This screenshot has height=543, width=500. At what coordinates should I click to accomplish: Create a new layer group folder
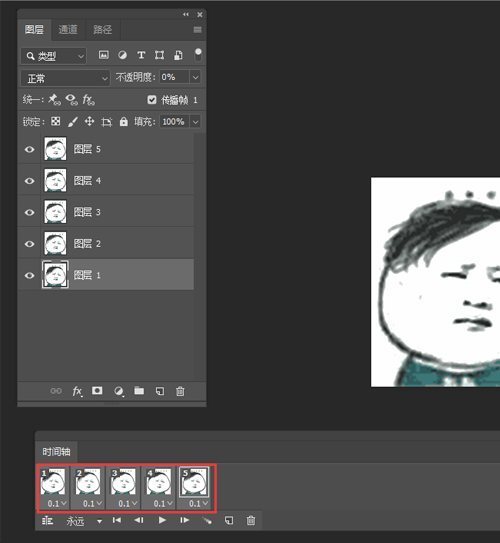point(139,391)
